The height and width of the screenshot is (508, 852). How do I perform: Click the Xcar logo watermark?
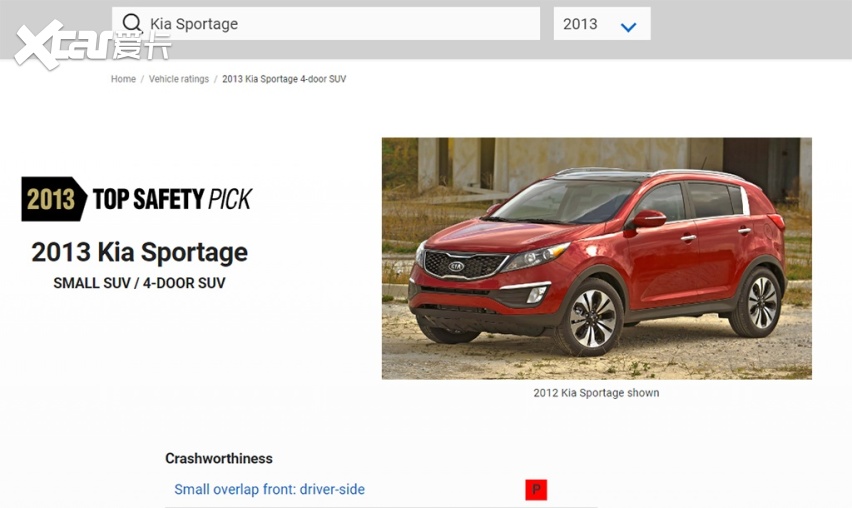(x=92, y=45)
